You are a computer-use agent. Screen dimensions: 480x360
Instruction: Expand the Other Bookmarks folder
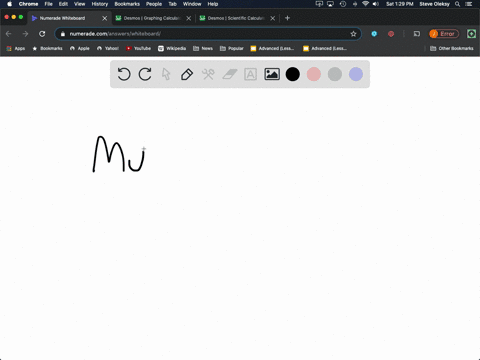(x=452, y=48)
